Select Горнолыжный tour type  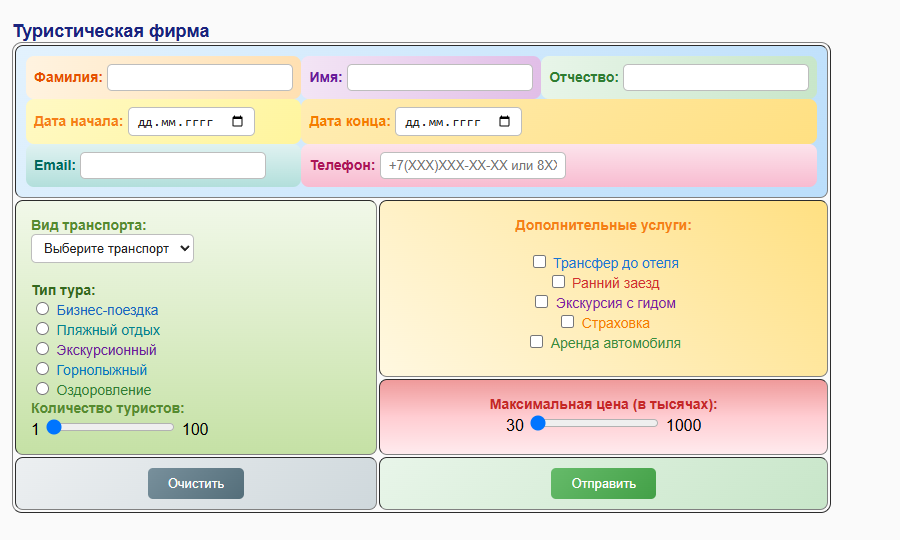(43, 369)
